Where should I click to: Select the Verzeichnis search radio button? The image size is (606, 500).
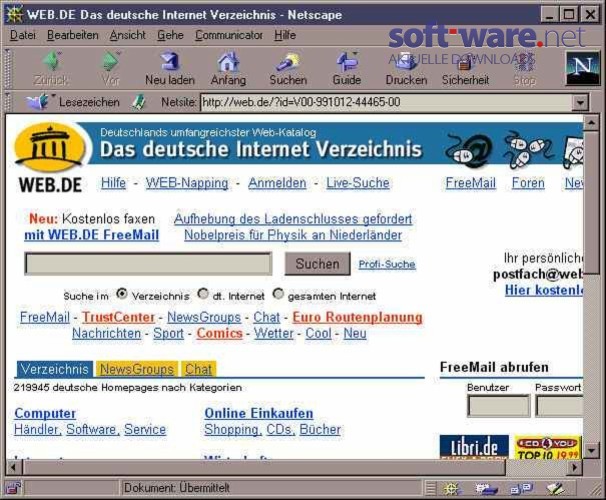pyautogui.click(x=122, y=294)
